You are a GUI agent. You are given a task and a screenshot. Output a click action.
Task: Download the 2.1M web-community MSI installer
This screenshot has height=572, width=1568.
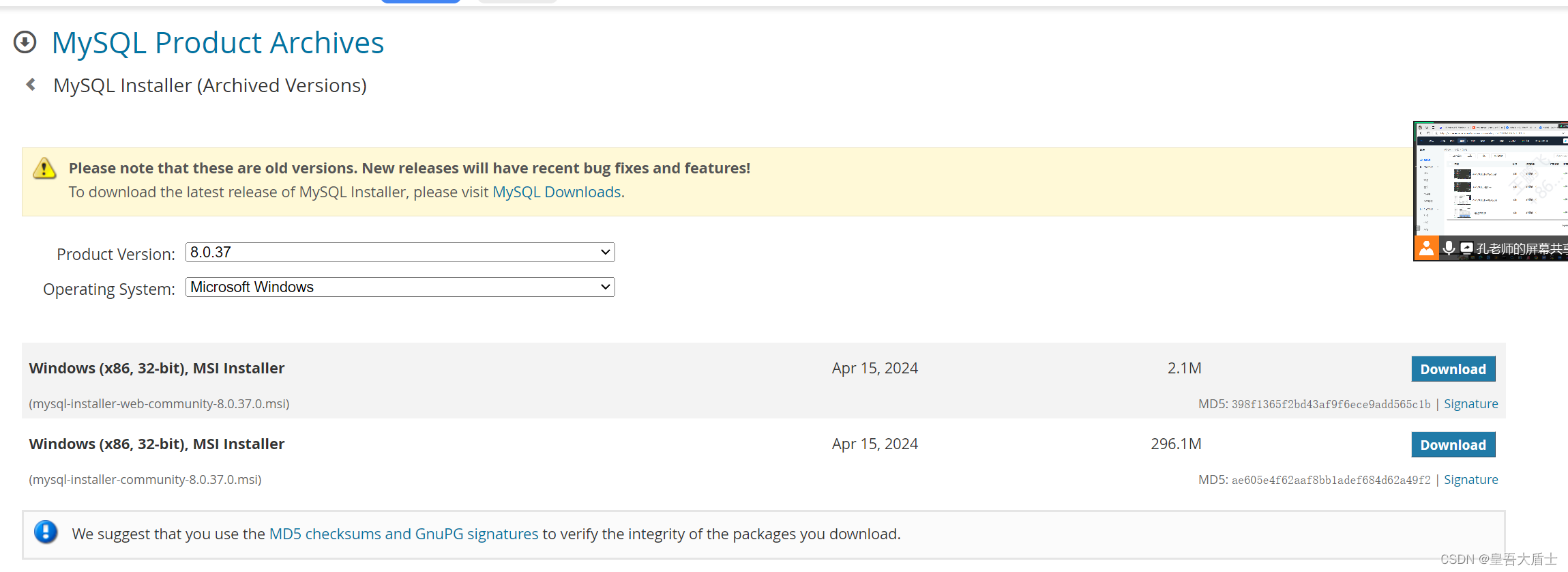coord(1453,369)
